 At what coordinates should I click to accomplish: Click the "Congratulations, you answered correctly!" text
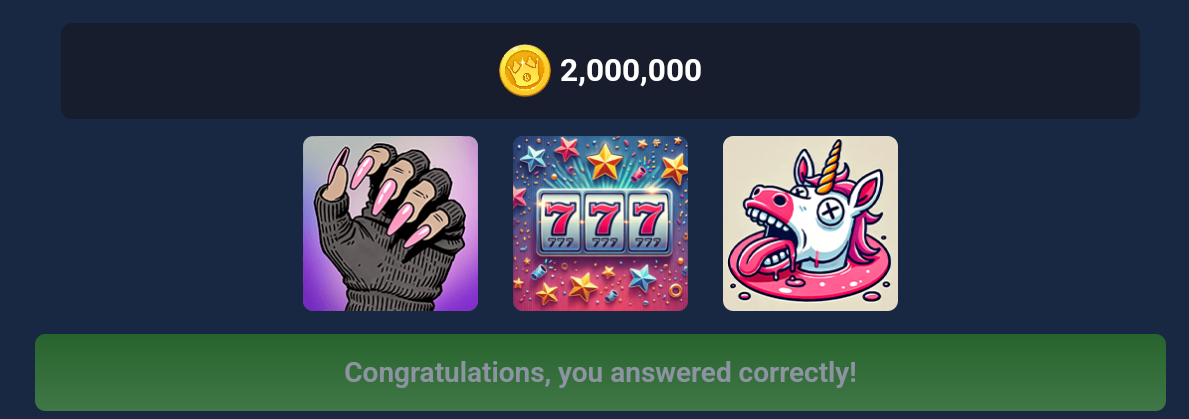pyautogui.click(x=601, y=373)
